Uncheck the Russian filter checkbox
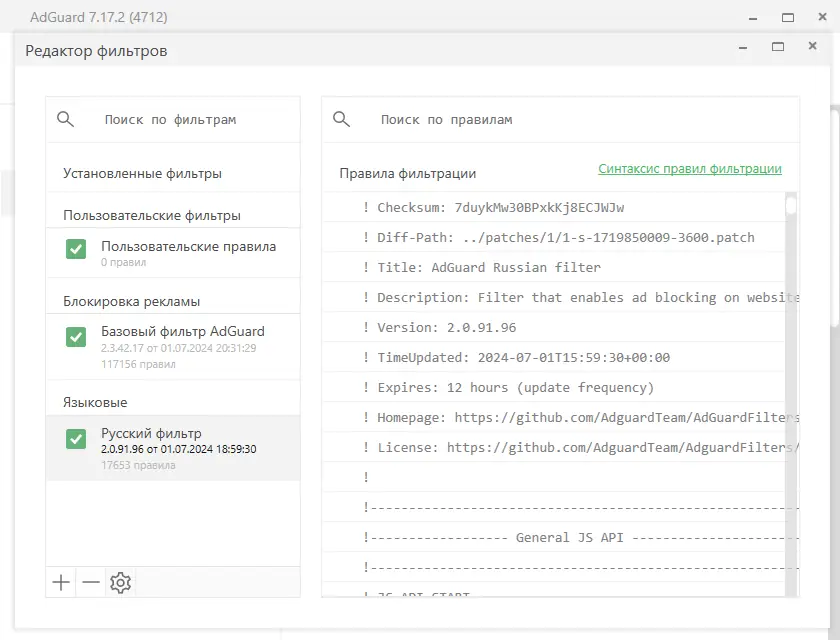840x640 pixels. pos(76,438)
